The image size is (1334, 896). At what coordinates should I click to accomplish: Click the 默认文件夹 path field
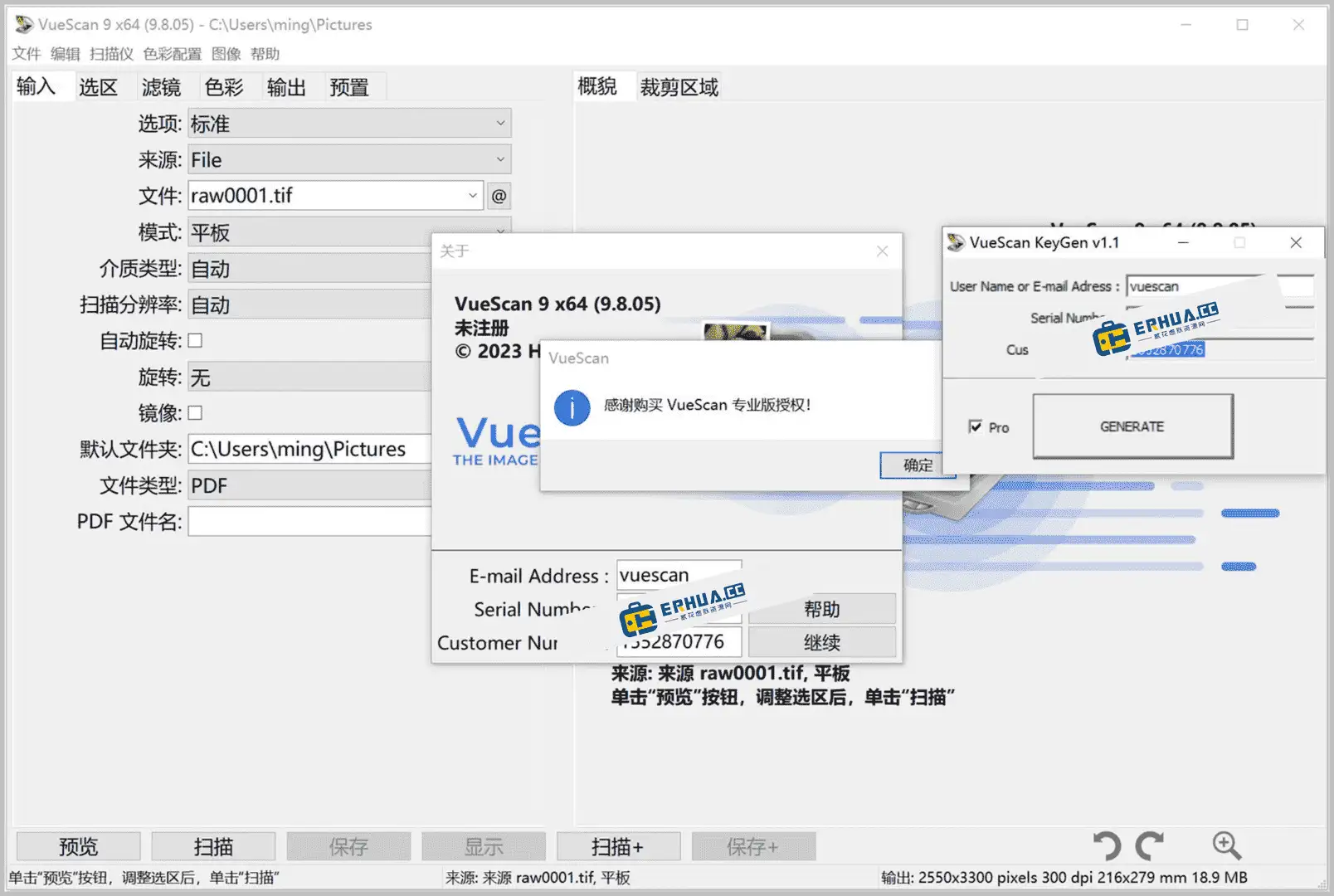point(309,449)
